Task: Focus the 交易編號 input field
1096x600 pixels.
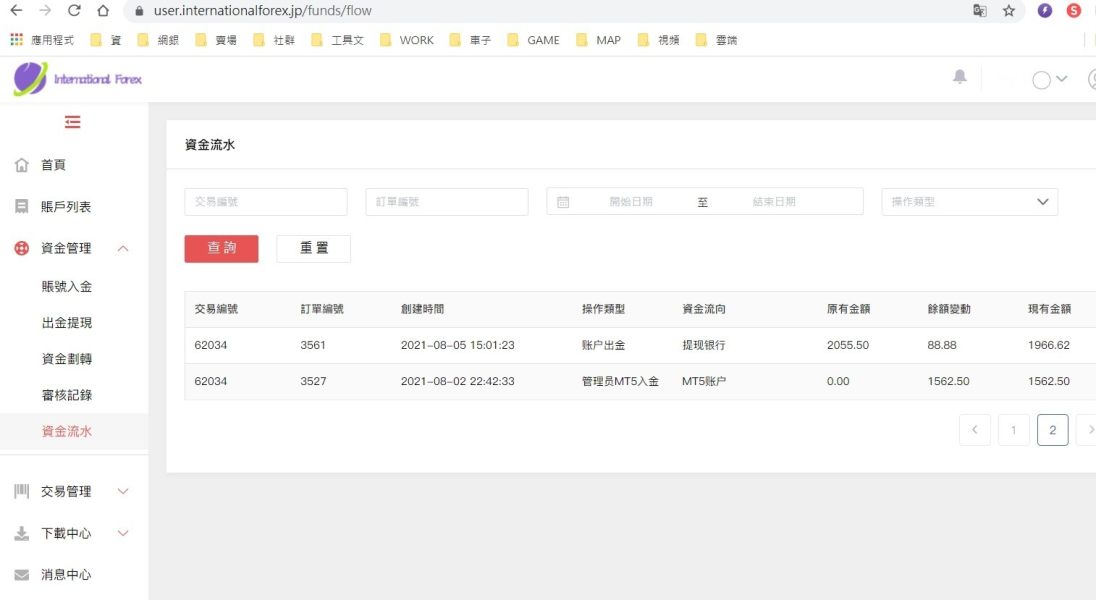Action: (x=266, y=202)
